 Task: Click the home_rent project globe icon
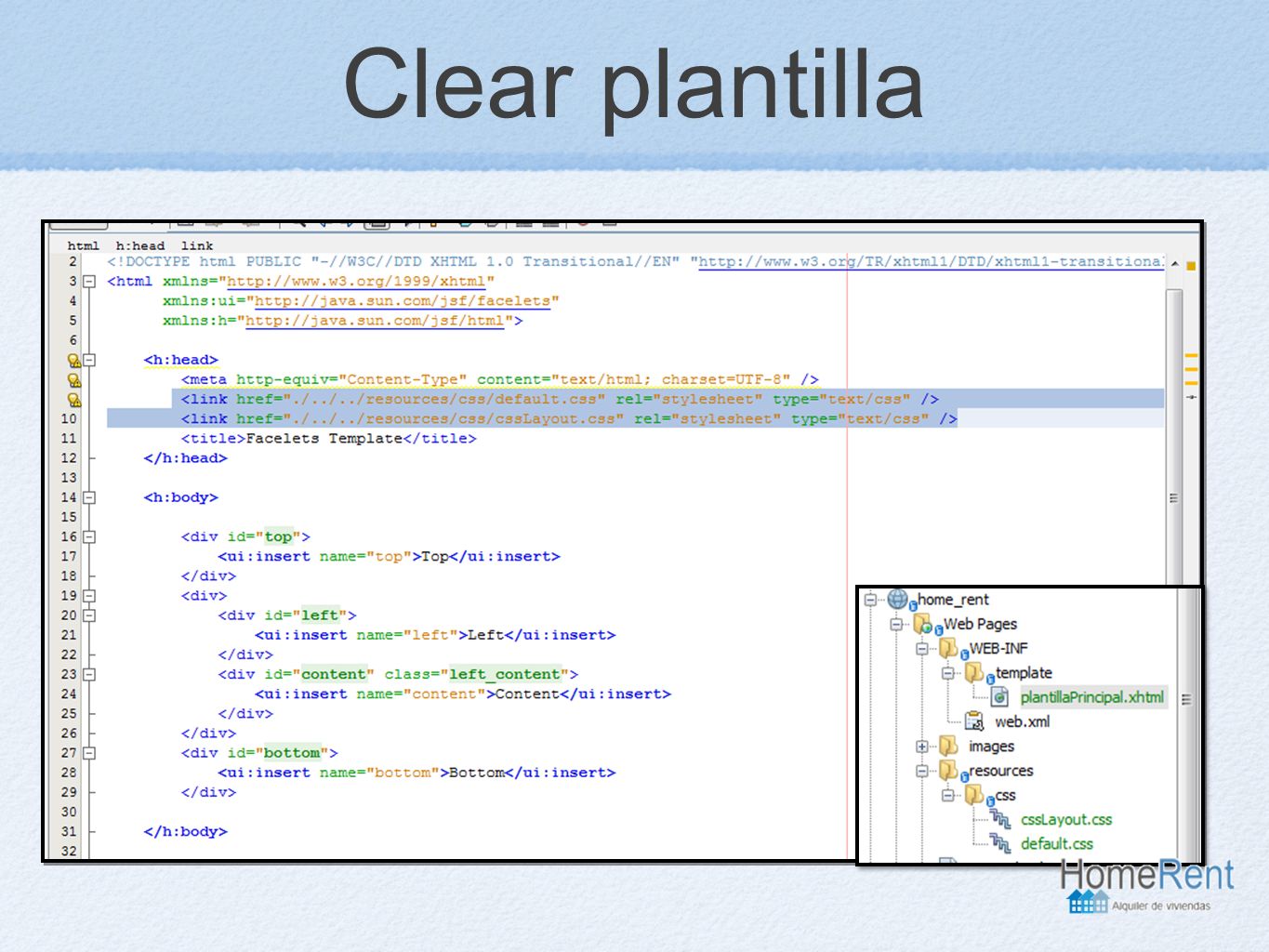tap(897, 599)
